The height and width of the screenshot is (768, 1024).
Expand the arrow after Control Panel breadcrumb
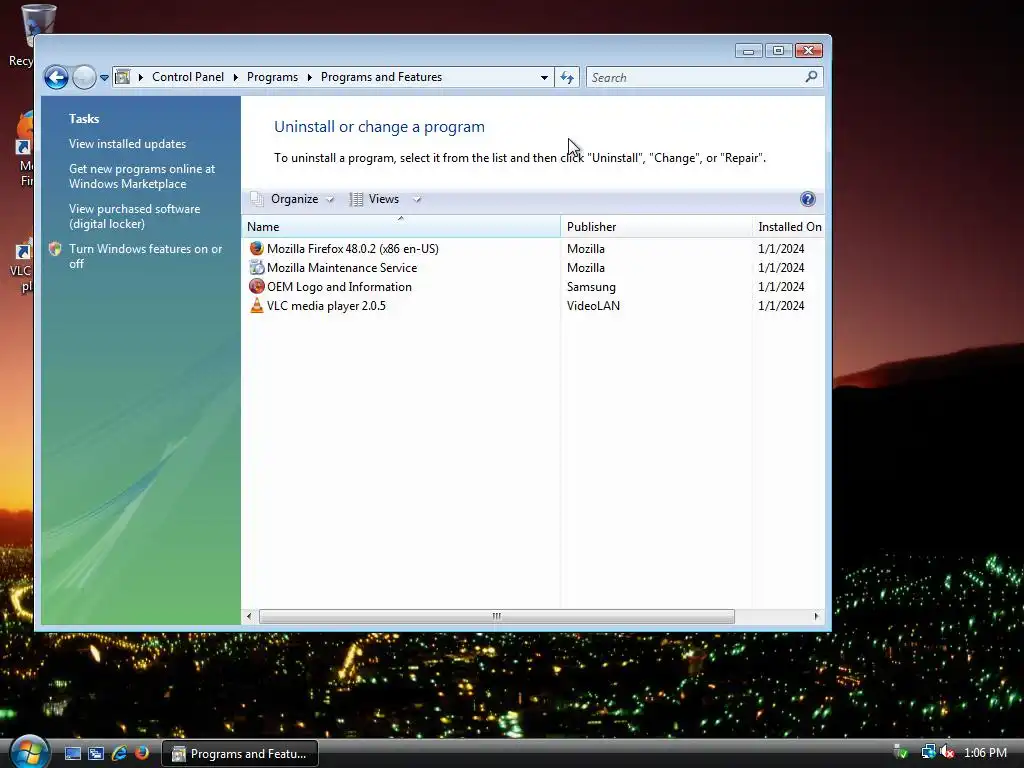coord(236,77)
